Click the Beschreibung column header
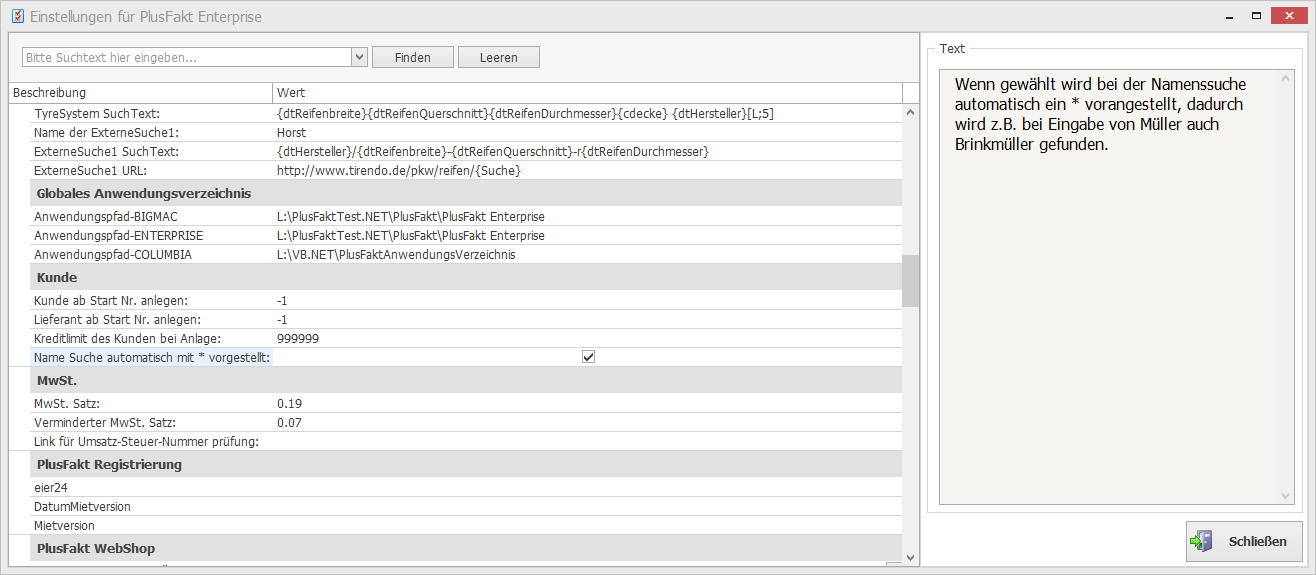The image size is (1316, 575). point(140,92)
